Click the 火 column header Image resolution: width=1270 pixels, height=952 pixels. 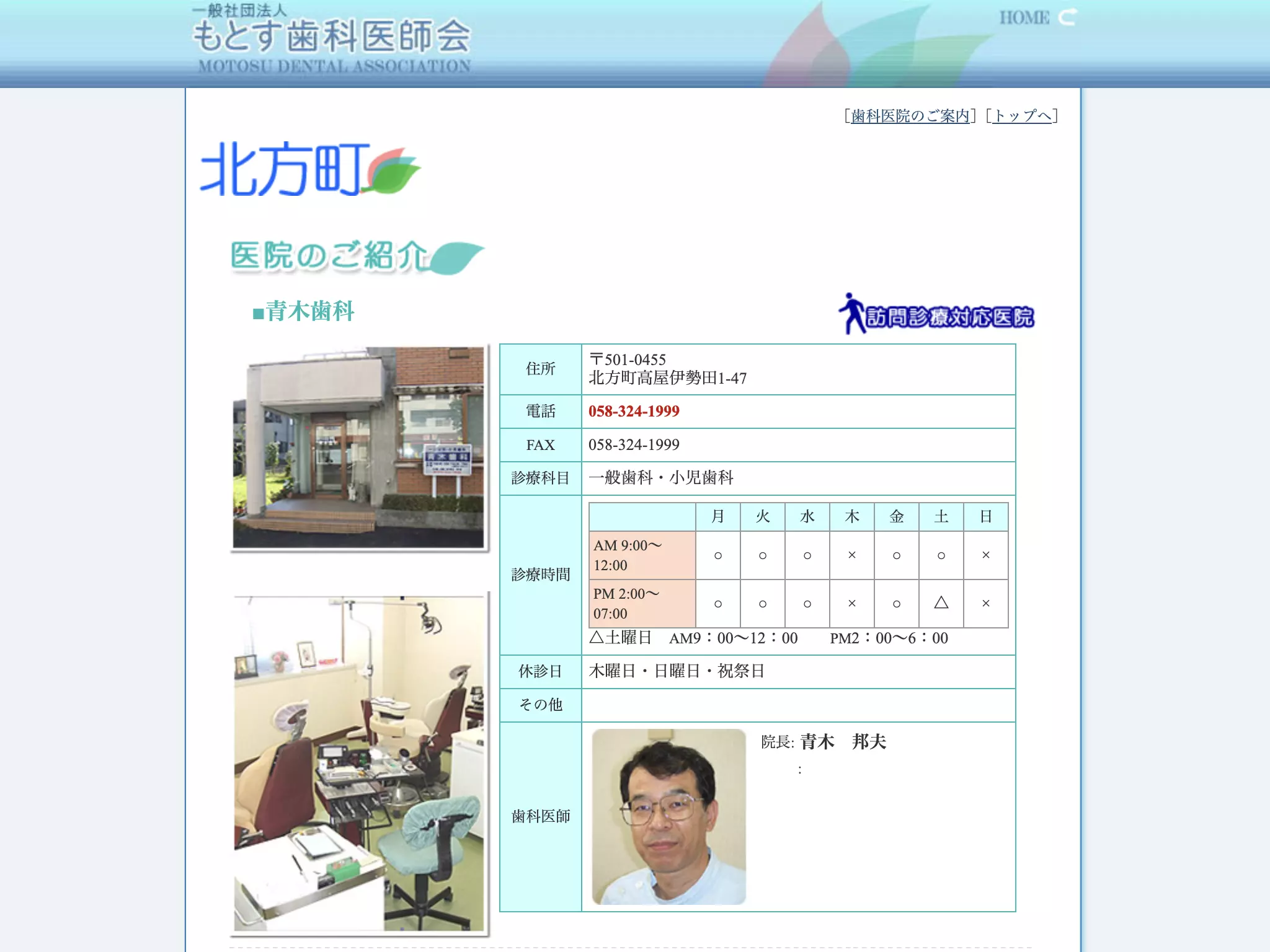pos(763,517)
